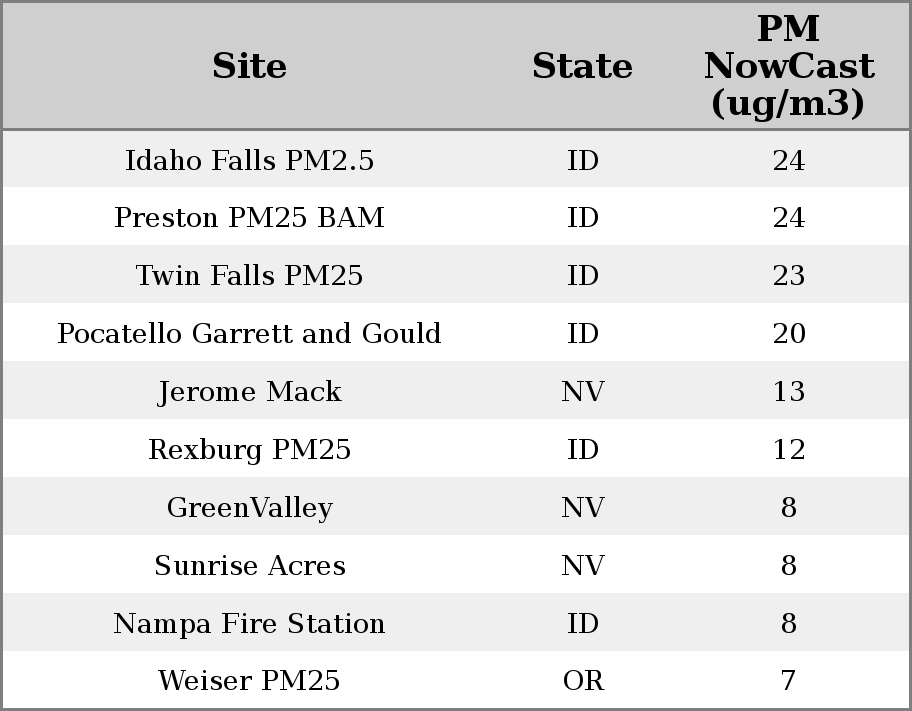This screenshot has height=711, width=912.
Task: Click the OR state cell for Weiser
Action: click(x=583, y=681)
